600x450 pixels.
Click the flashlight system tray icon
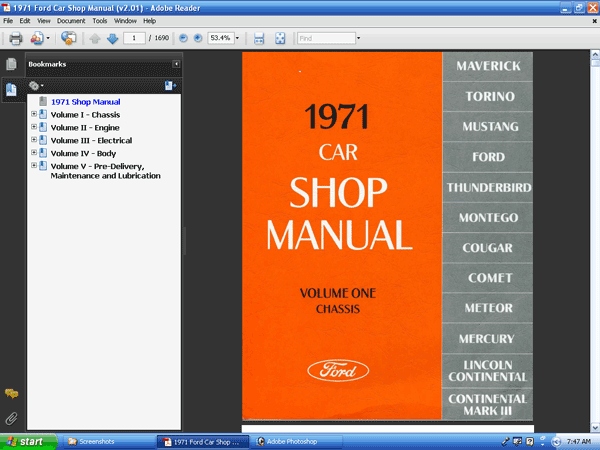[505, 442]
